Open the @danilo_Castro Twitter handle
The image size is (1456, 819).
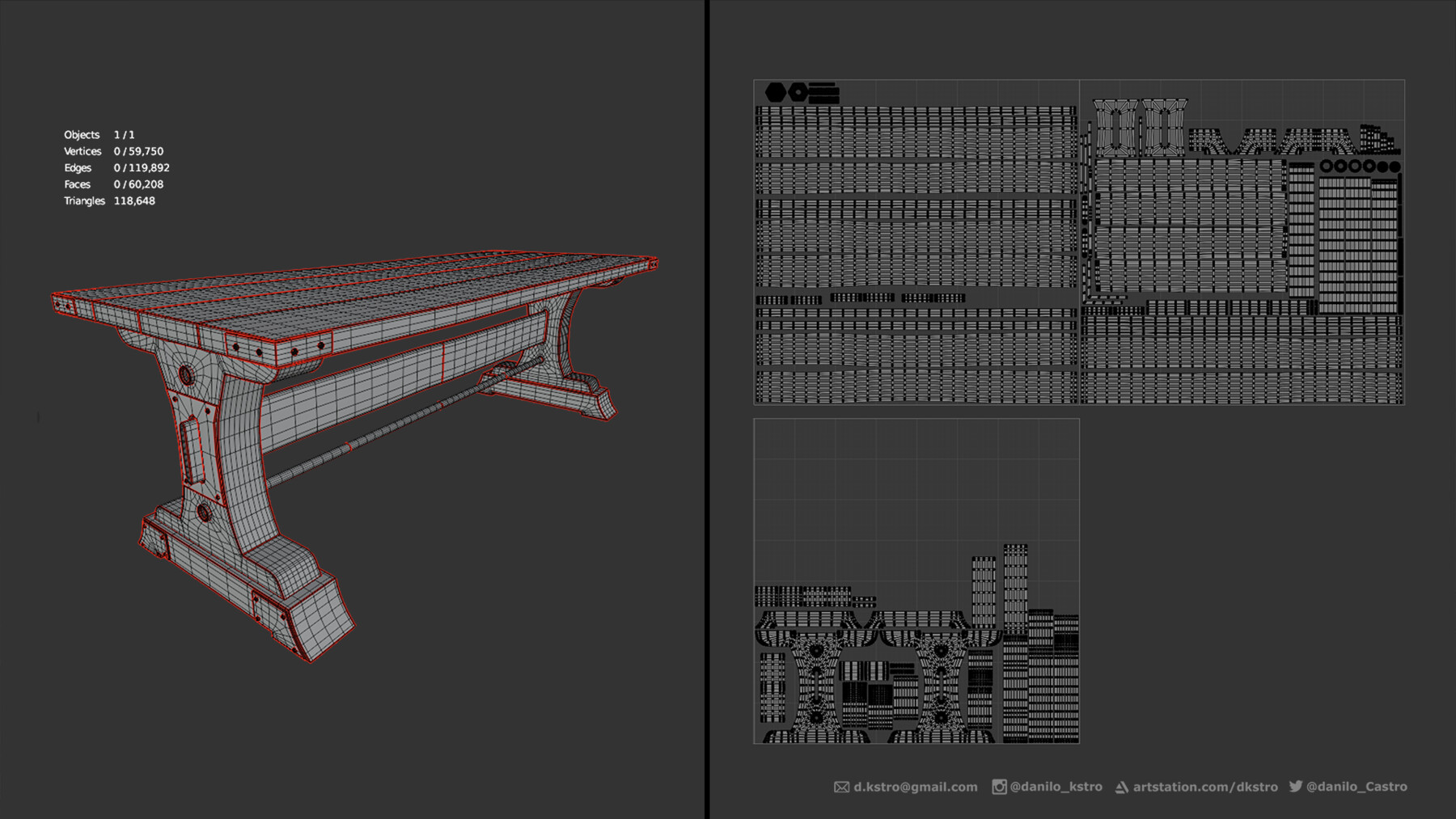tap(1357, 787)
